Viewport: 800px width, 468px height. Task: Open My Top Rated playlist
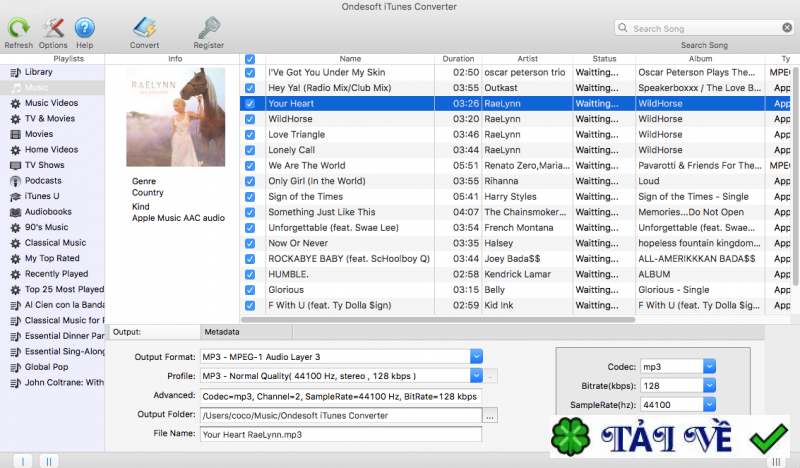[x=52, y=258]
